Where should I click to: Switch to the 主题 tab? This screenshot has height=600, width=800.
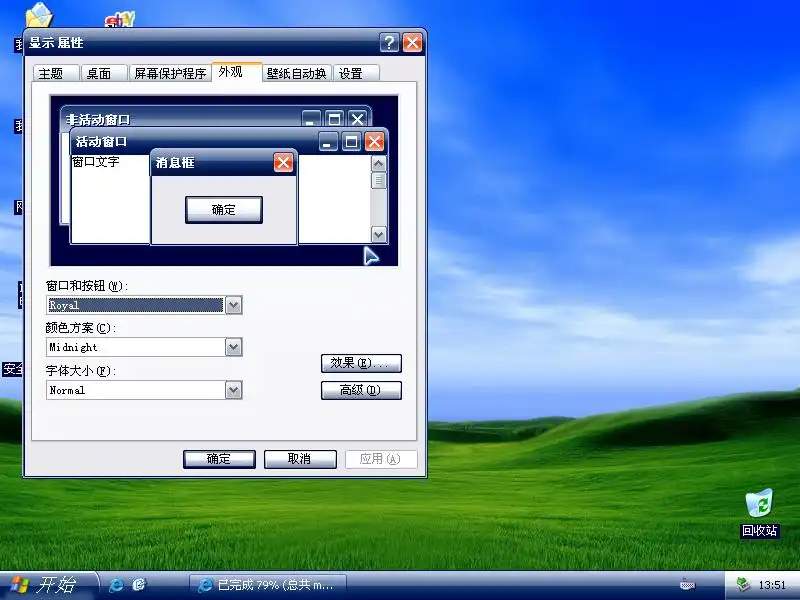[56, 73]
